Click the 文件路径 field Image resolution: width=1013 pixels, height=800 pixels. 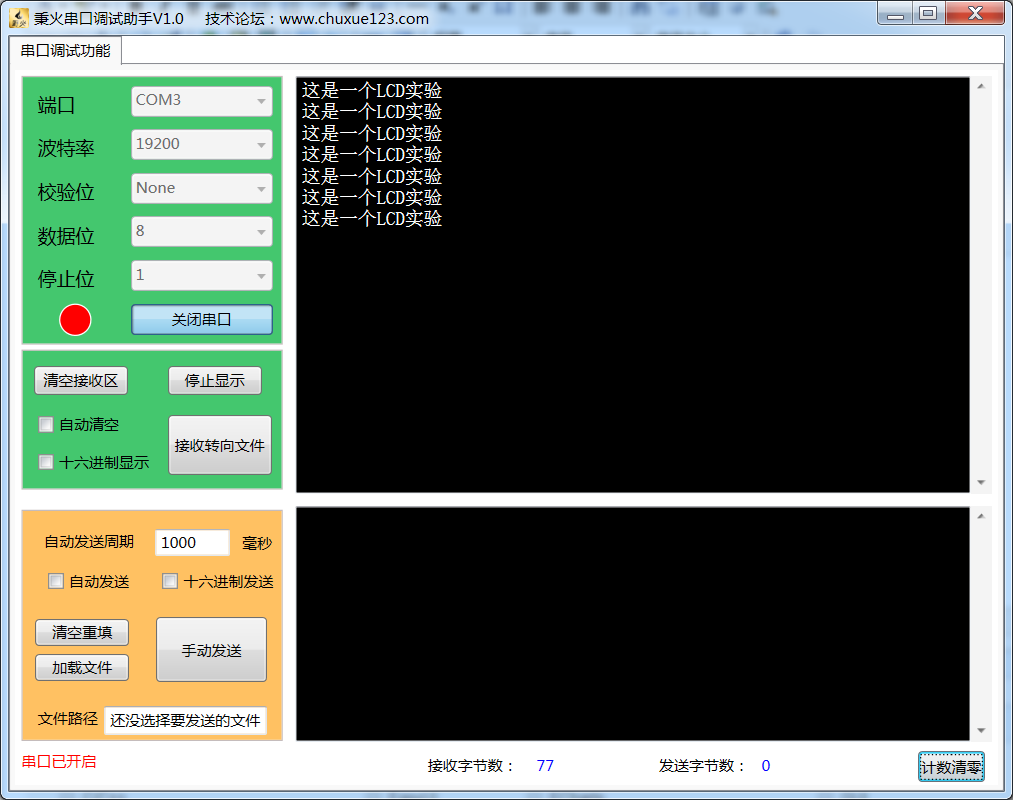(x=185, y=721)
